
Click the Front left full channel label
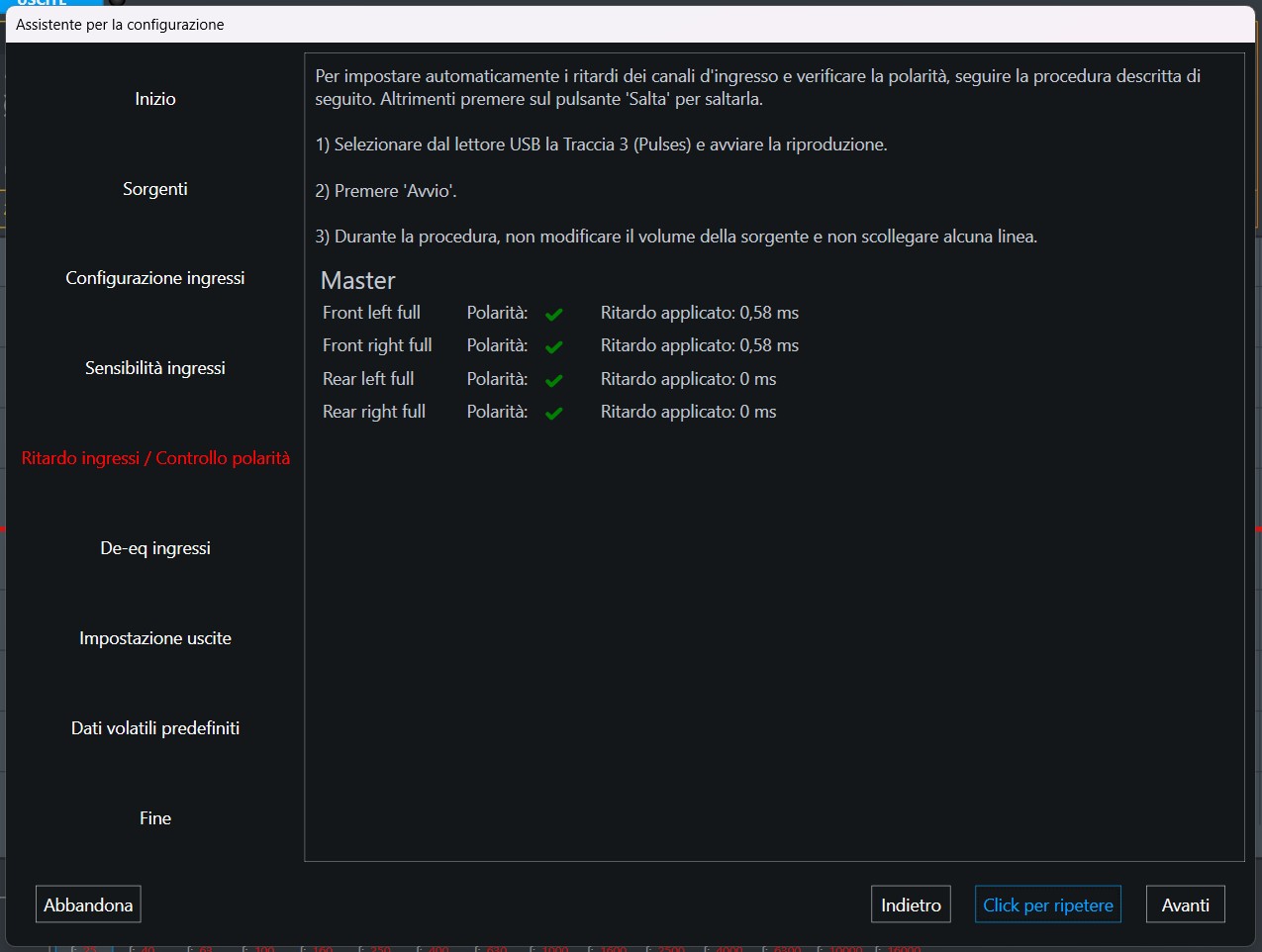coord(371,313)
